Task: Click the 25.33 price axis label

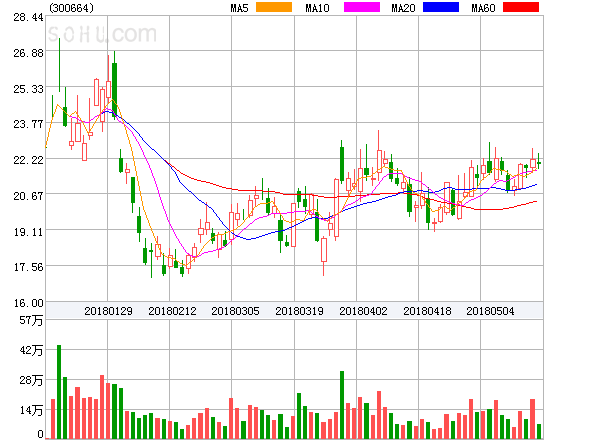Action: point(28,89)
